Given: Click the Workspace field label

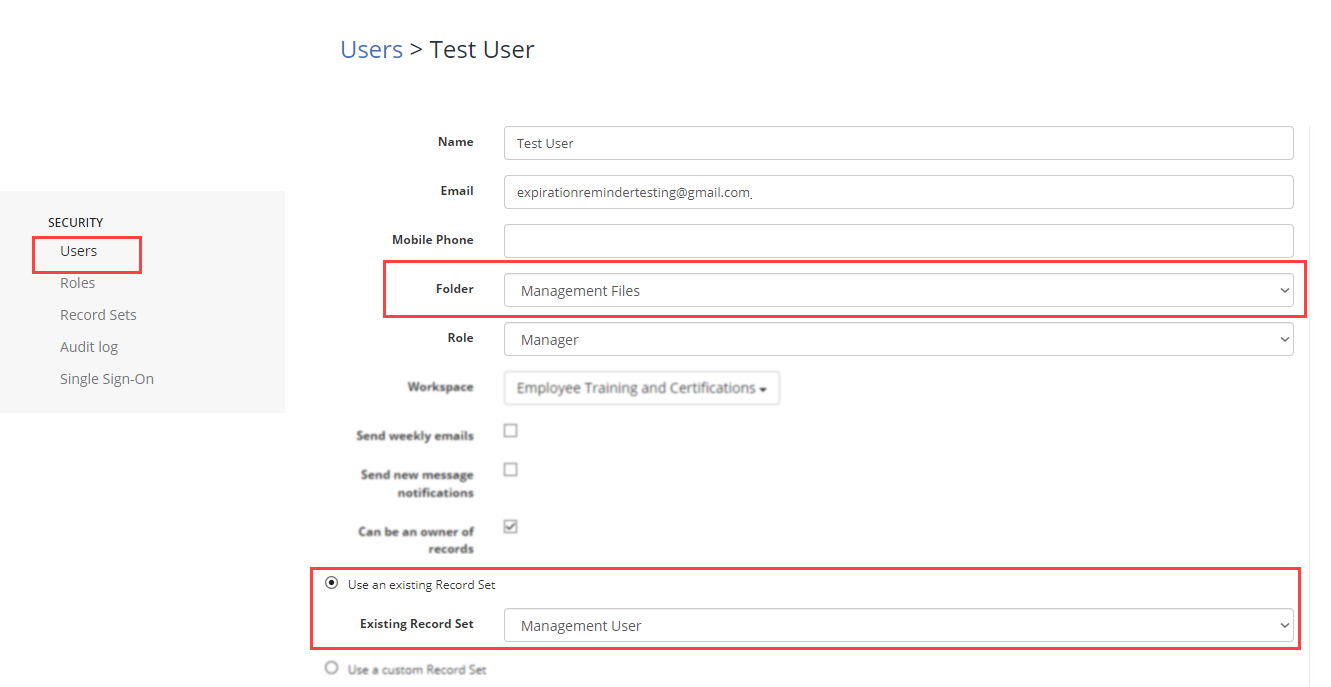Looking at the screenshot, I should (440, 387).
